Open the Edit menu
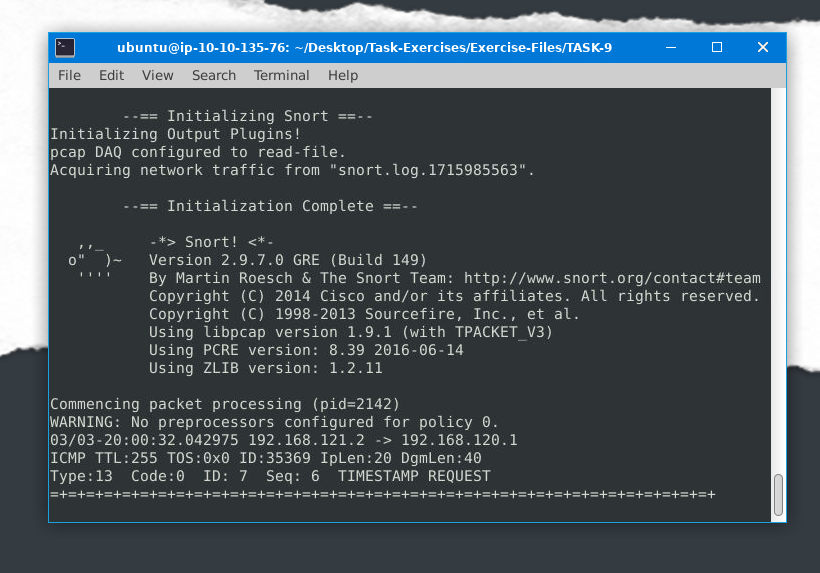820x573 pixels. tap(111, 75)
